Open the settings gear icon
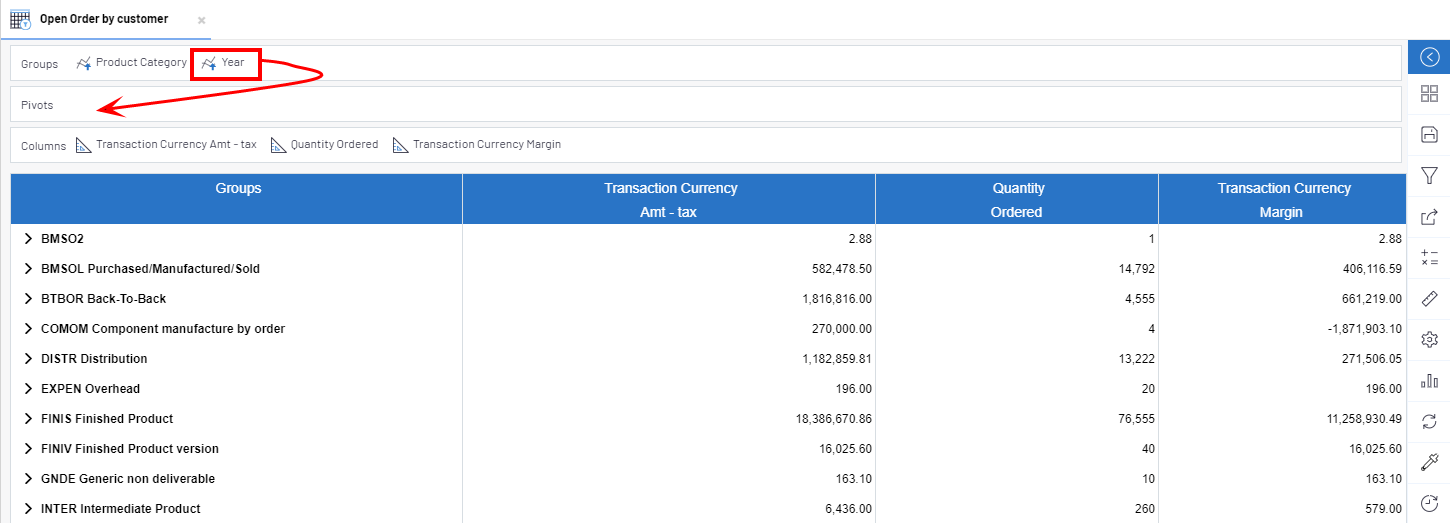The height and width of the screenshot is (523, 1450). (x=1429, y=340)
